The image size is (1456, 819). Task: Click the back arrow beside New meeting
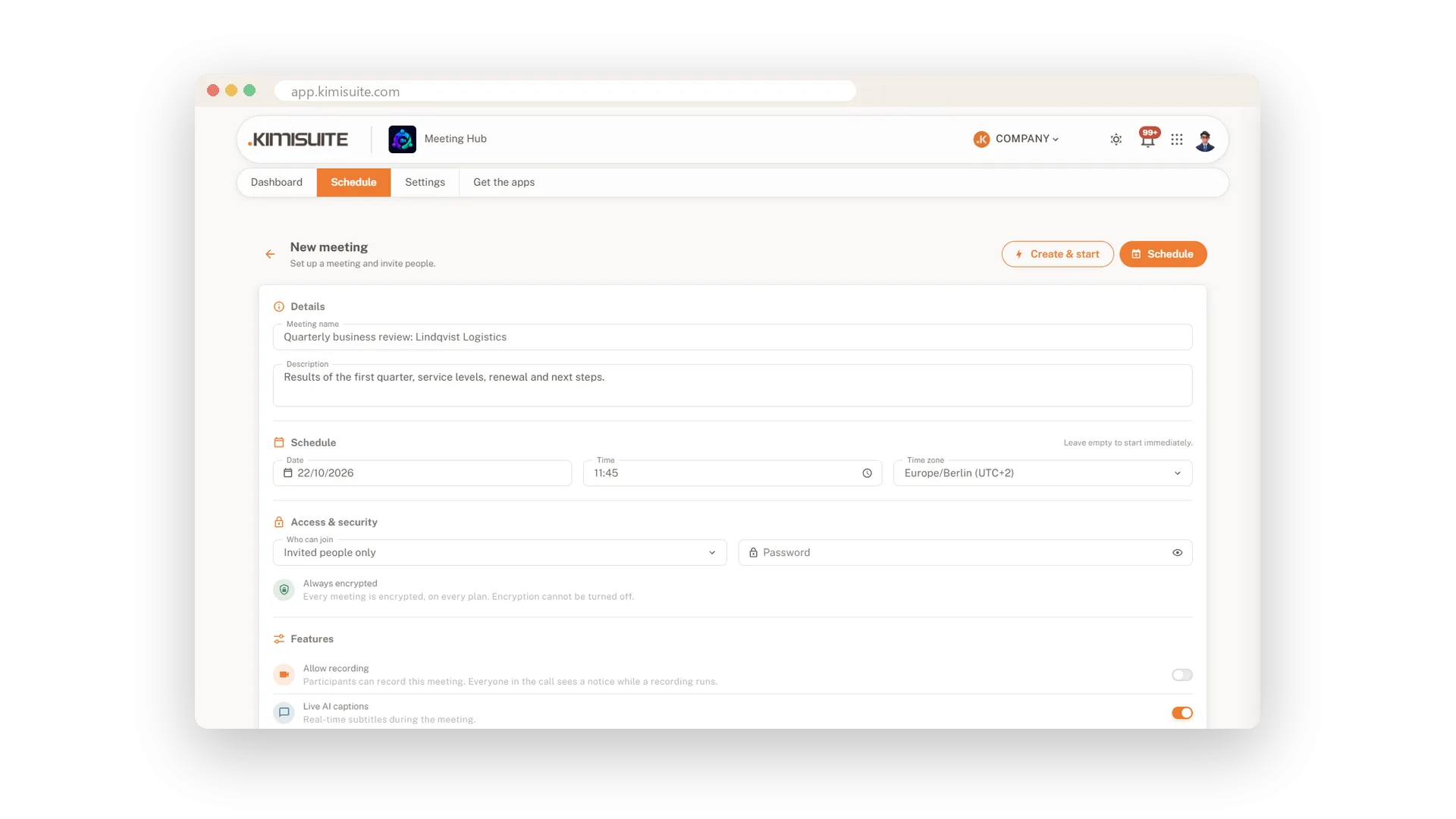coord(270,254)
